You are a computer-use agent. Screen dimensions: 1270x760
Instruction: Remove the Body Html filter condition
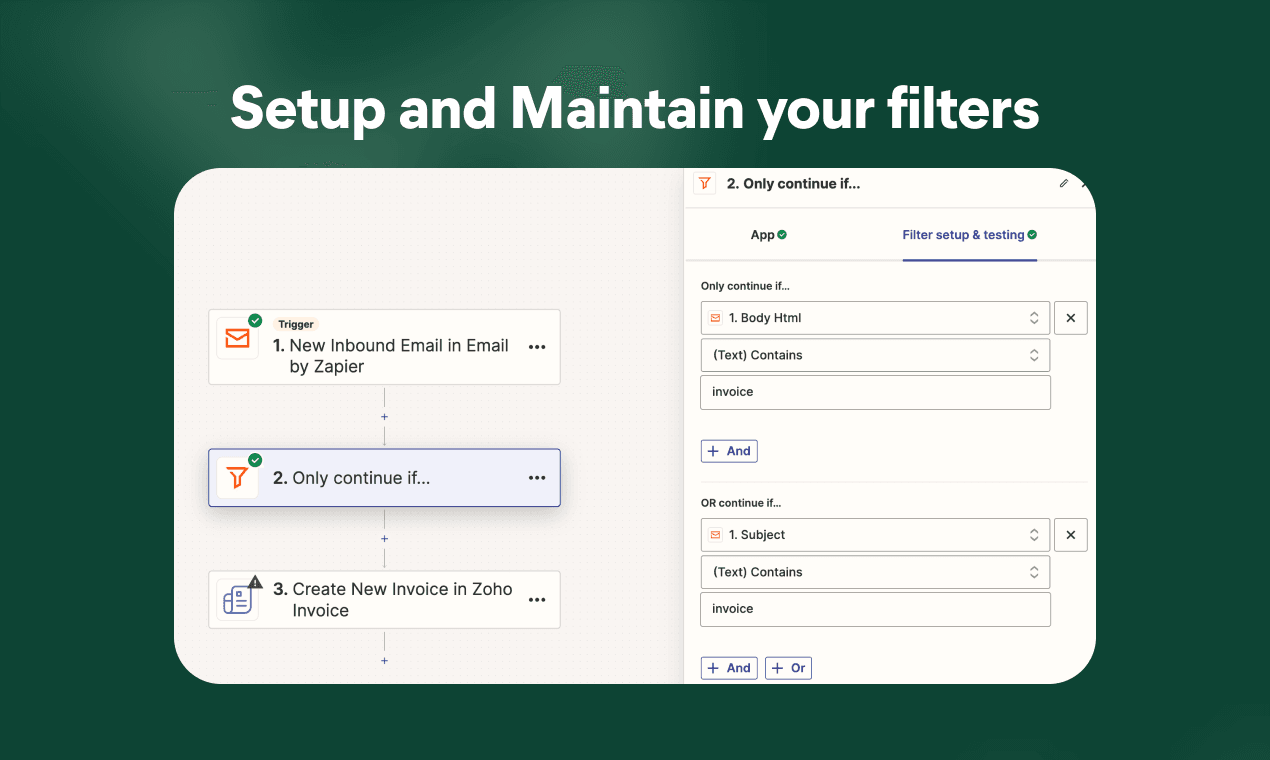click(x=1070, y=318)
